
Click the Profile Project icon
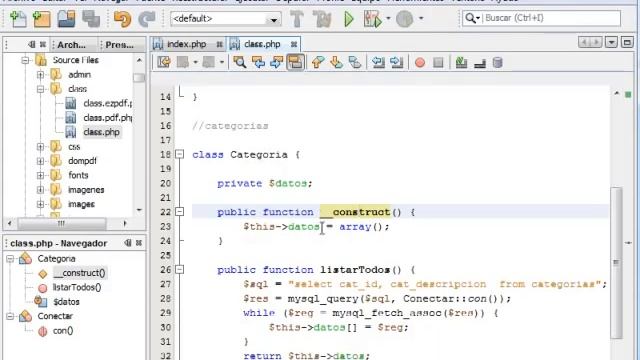pyautogui.click(x=404, y=19)
